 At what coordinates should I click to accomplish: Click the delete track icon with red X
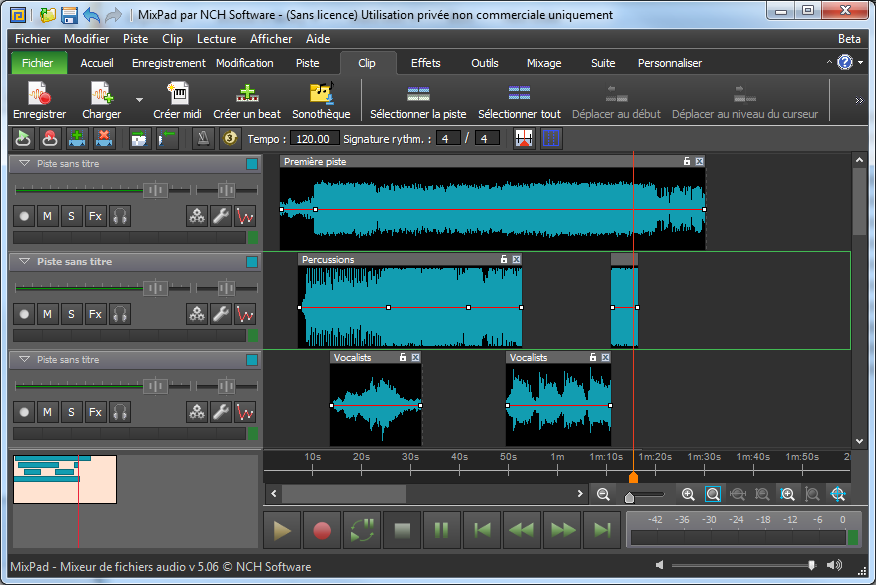(x=104, y=139)
